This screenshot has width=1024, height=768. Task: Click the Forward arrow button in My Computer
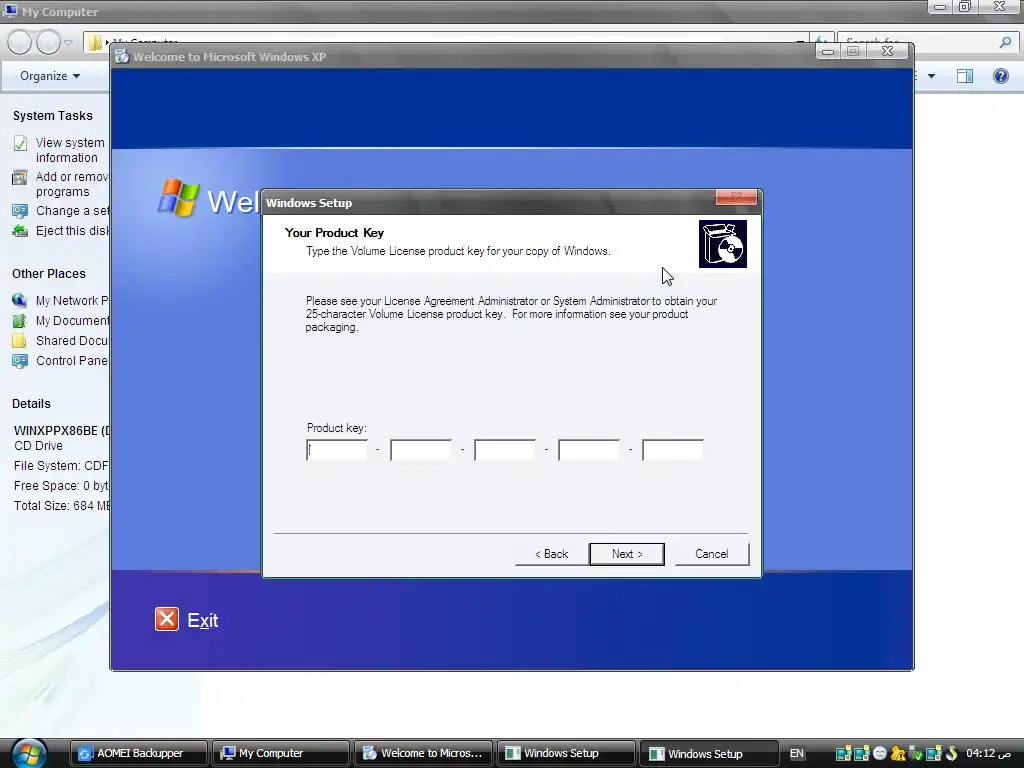pyautogui.click(x=48, y=42)
